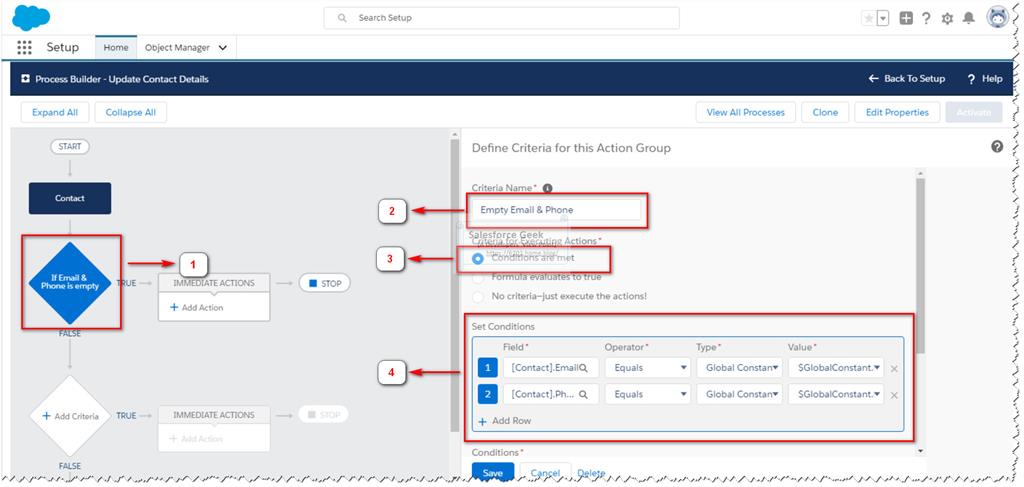Open Value dropdown for row 1
1024x487 pixels.
[x=837, y=368]
